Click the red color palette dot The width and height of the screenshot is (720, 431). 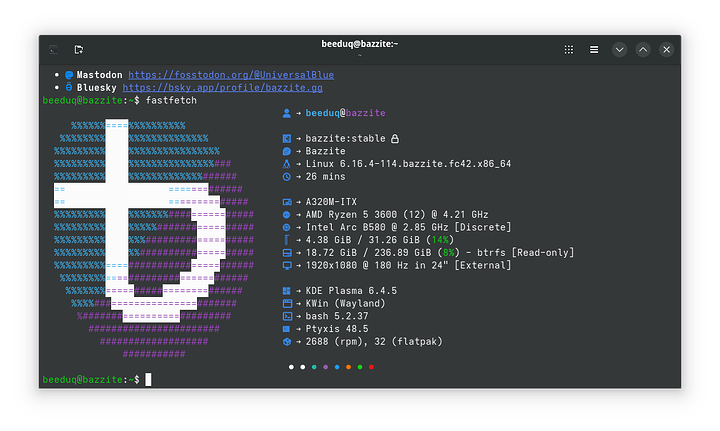371,367
